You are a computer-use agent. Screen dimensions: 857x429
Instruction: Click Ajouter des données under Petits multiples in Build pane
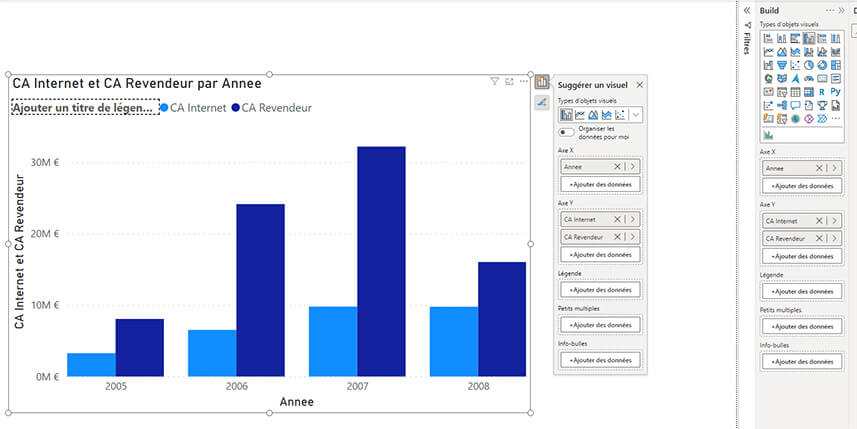[802, 326]
